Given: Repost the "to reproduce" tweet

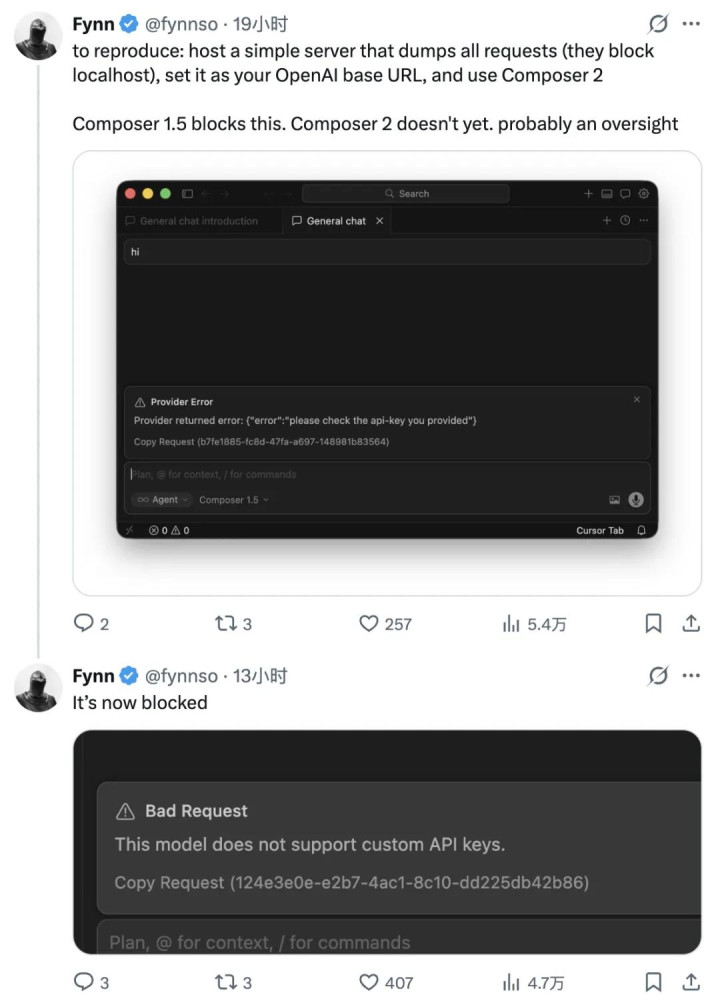Looking at the screenshot, I should (x=226, y=624).
